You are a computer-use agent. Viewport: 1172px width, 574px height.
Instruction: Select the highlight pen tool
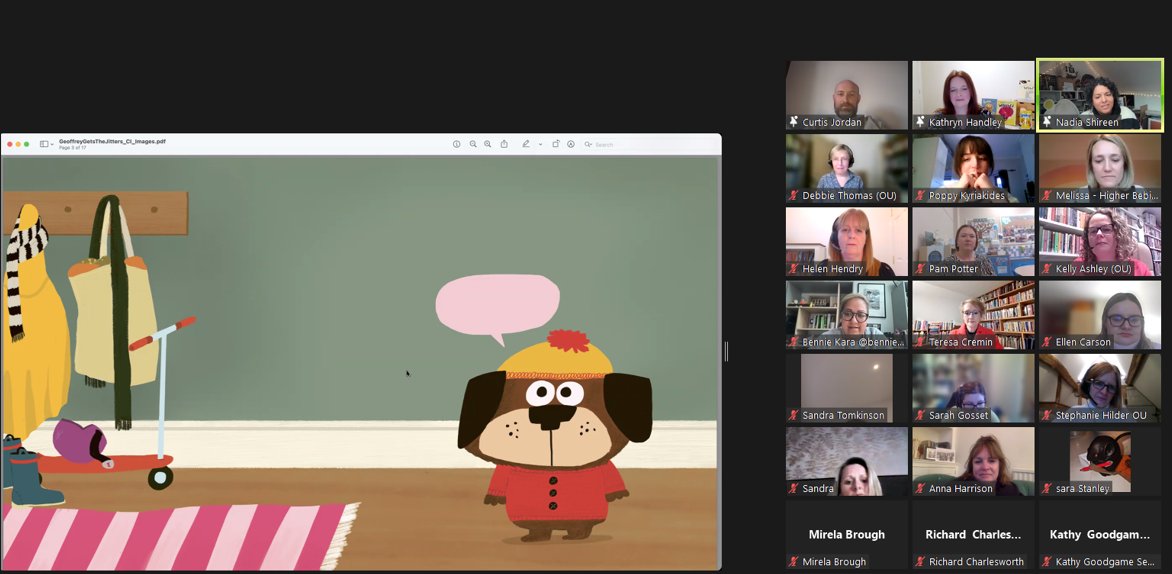point(525,144)
